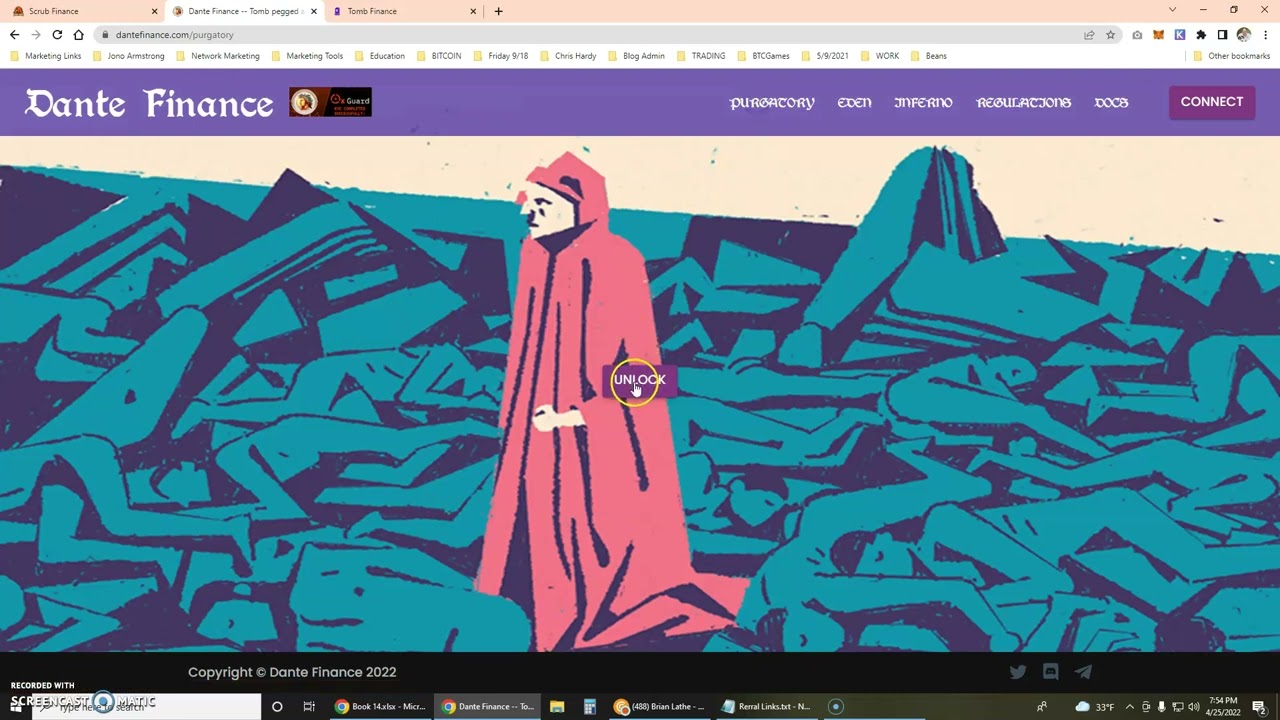The width and height of the screenshot is (1280, 720).
Task: Open the Inferno nav page
Action: [923, 102]
